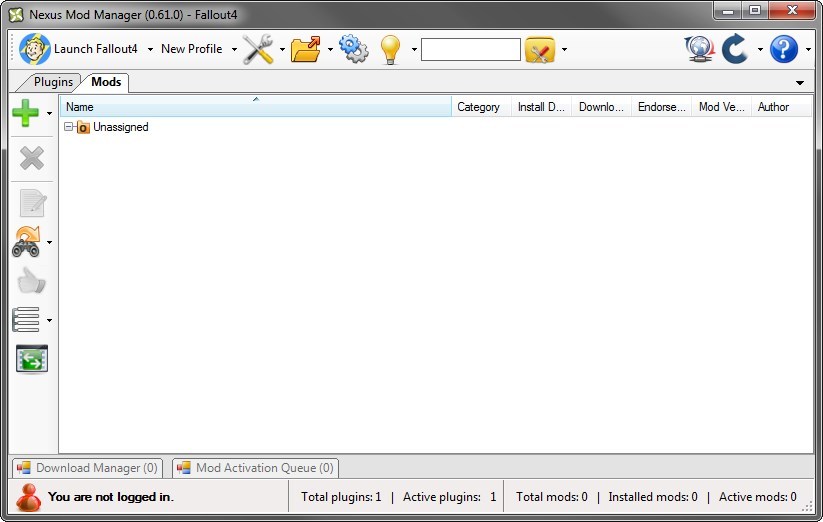
Task: Select the Unassigned category row
Action: [x=113, y=127]
